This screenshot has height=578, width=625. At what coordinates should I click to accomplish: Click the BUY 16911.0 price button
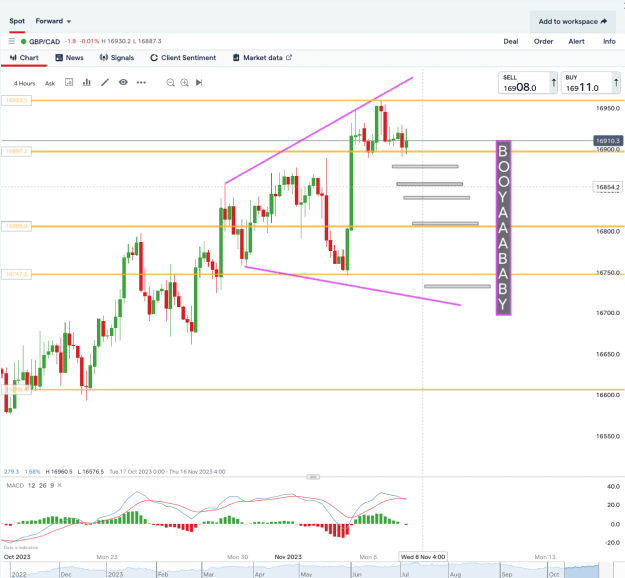pyautogui.click(x=590, y=83)
